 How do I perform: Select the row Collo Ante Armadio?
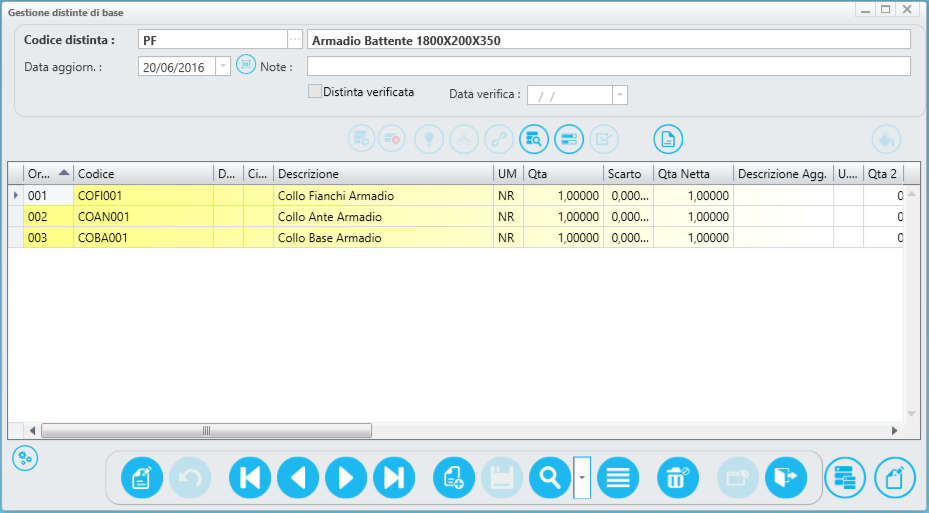pyautogui.click(x=335, y=217)
